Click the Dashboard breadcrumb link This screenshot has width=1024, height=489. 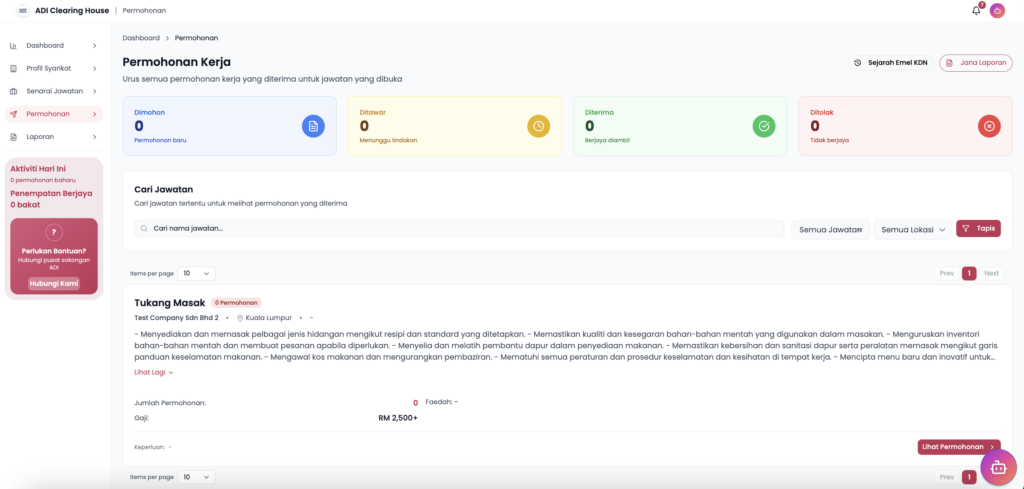tap(141, 38)
